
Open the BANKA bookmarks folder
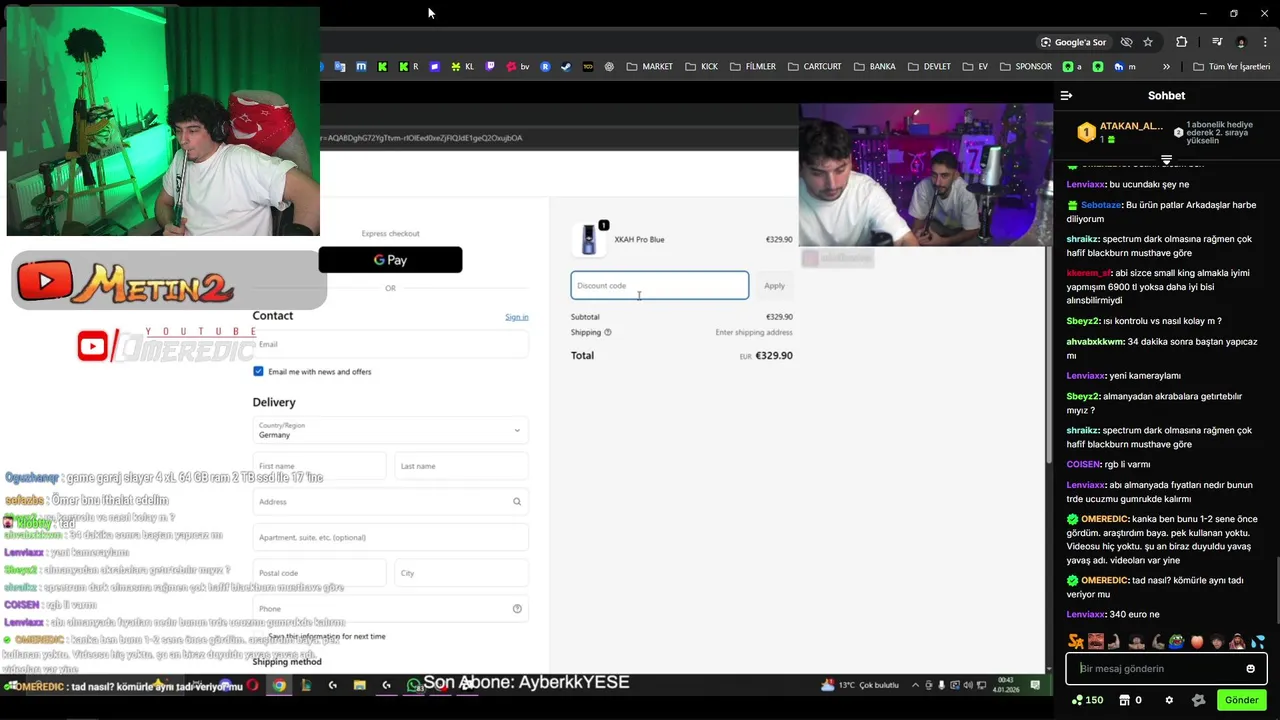coord(874,67)
